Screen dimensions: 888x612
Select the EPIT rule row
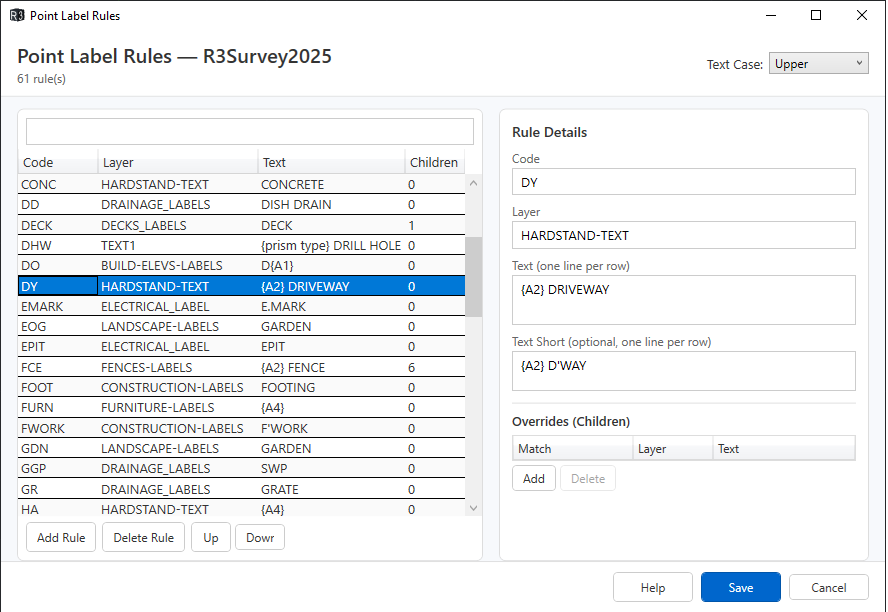coord(242,346)
